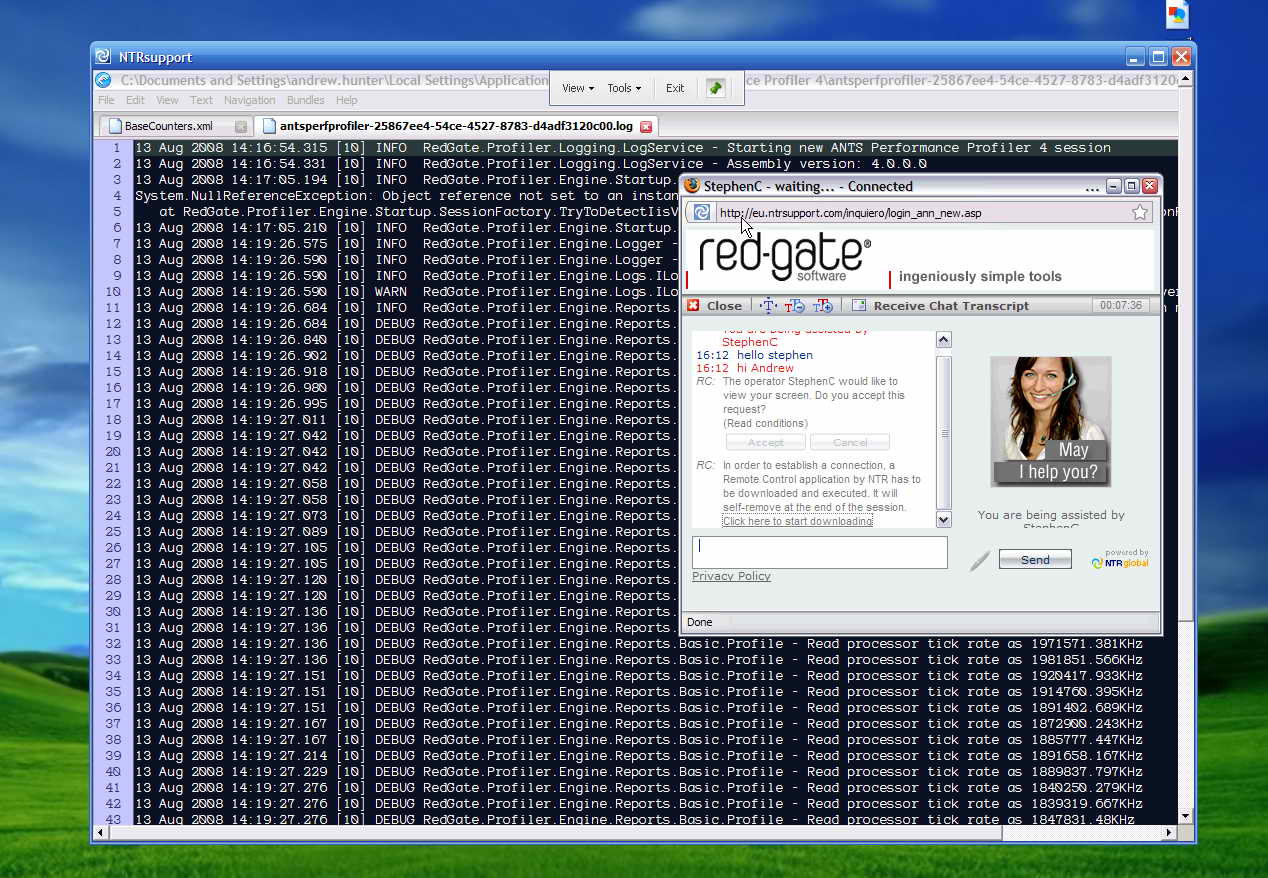Click the transcript icon beside Receive Chat Transcript
This screenshot has height=878, width=1268.
point(859,306)
